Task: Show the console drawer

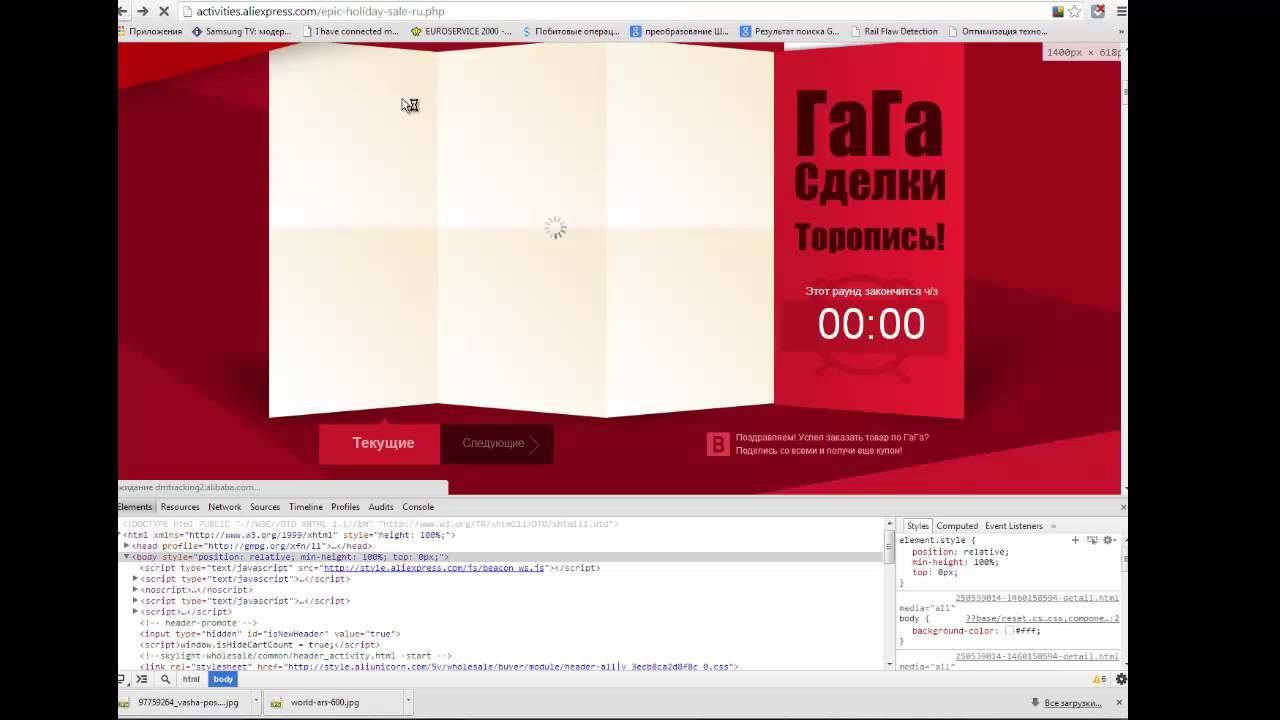Action: [x=142, y=679]
